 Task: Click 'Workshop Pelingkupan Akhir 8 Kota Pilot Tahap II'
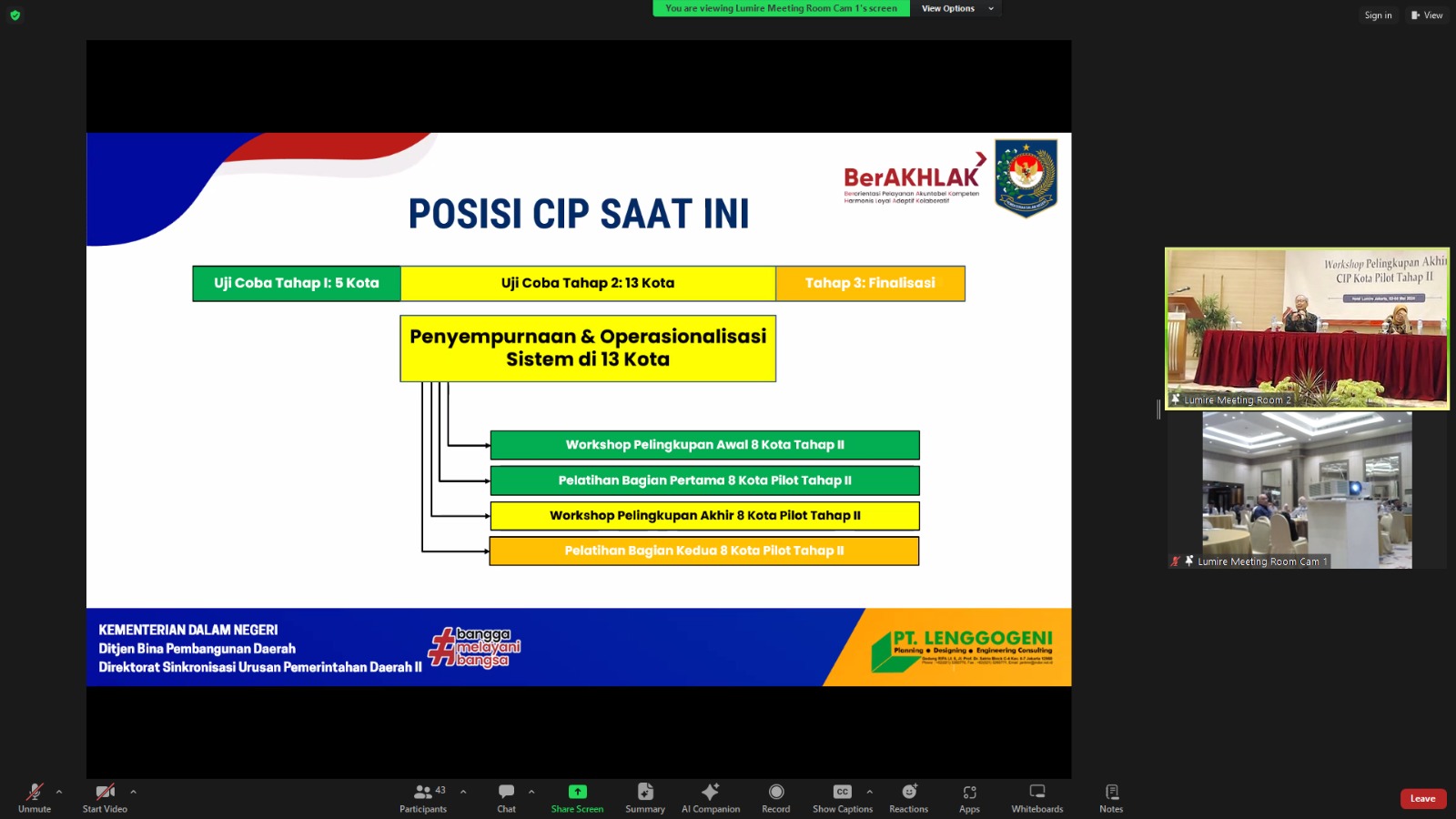click(705, 516)
